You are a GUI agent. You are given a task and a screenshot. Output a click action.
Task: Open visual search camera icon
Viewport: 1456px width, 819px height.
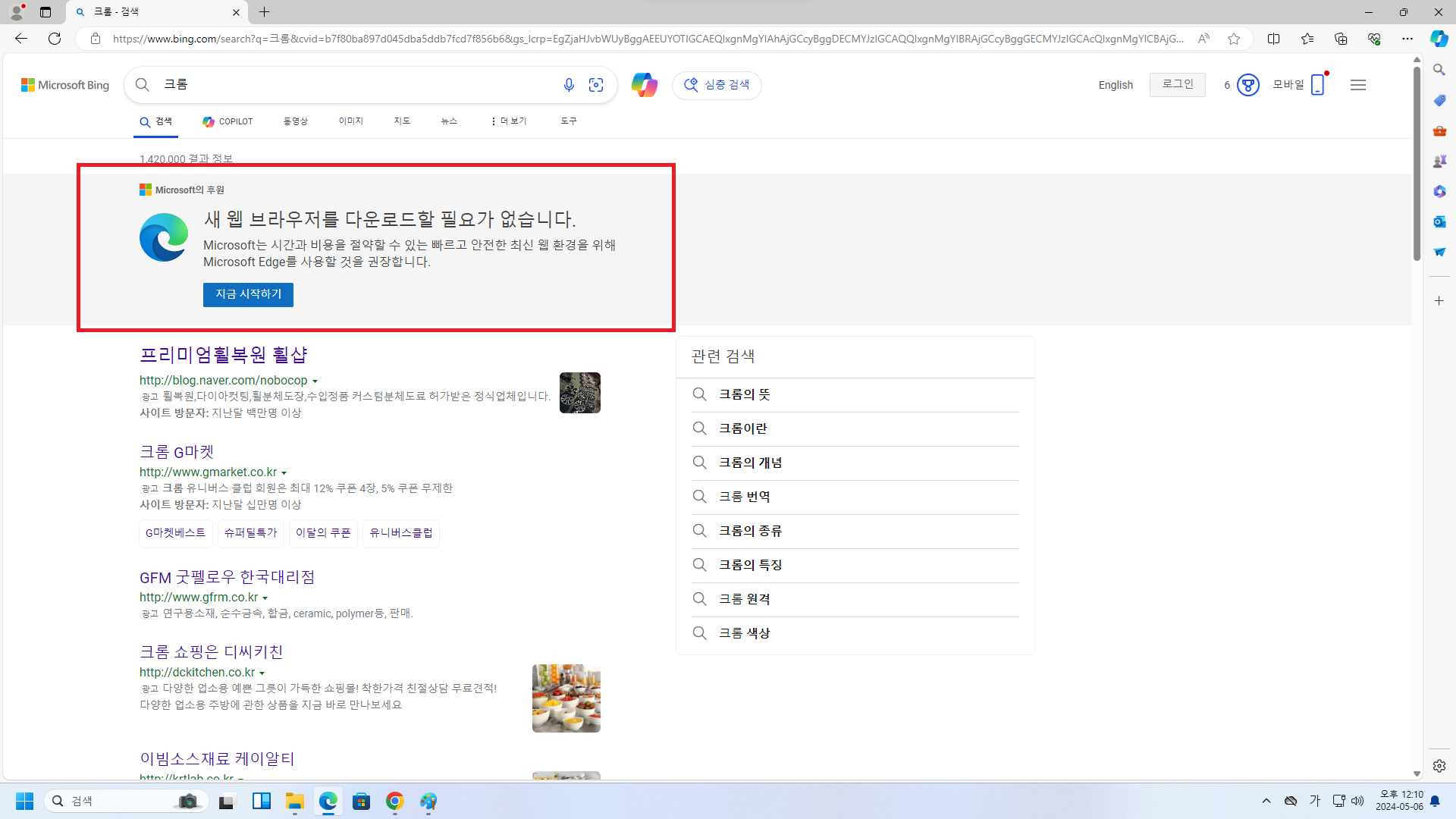click(x=596, y=85)
